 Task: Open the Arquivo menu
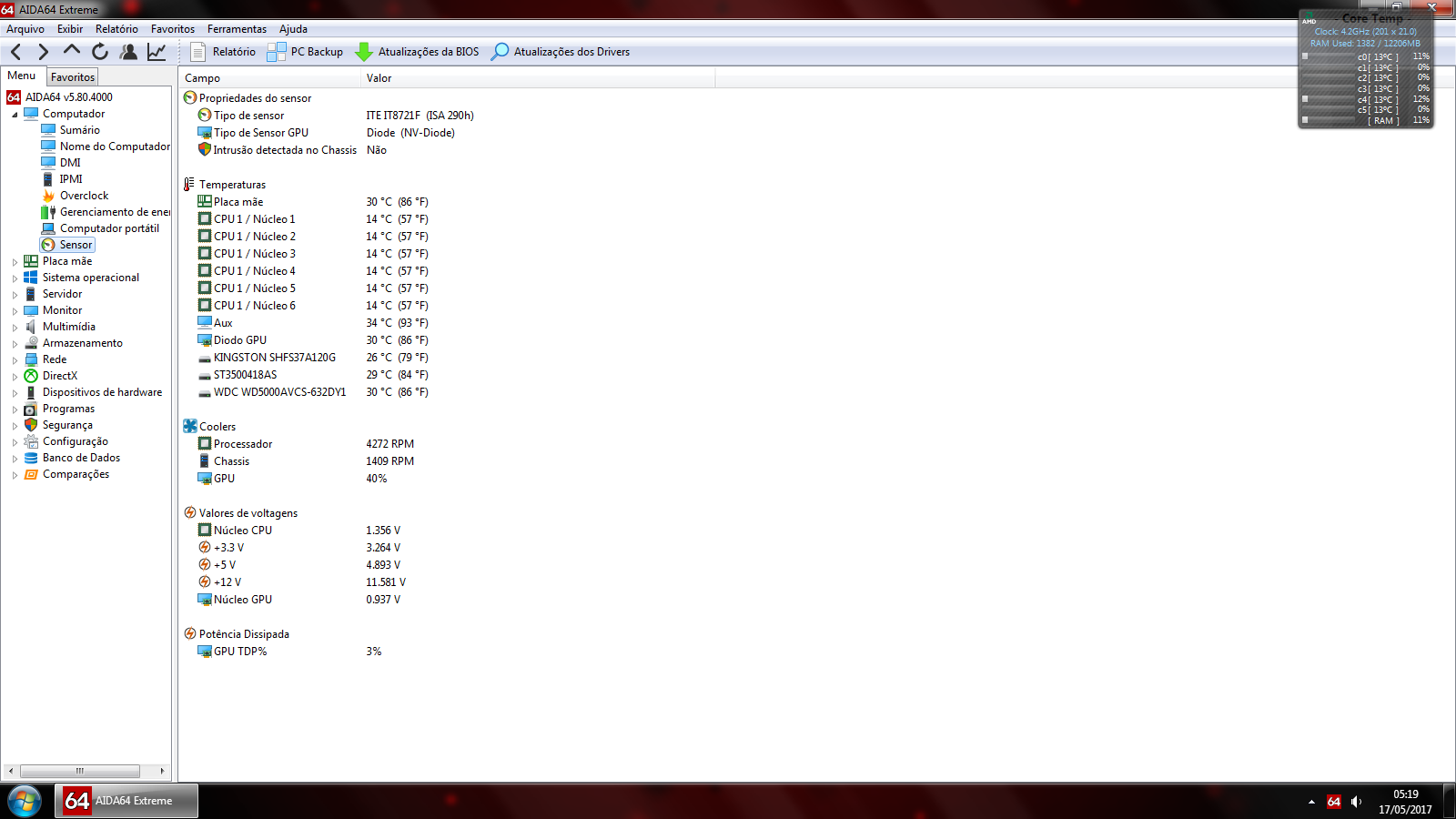pos(25,29)
